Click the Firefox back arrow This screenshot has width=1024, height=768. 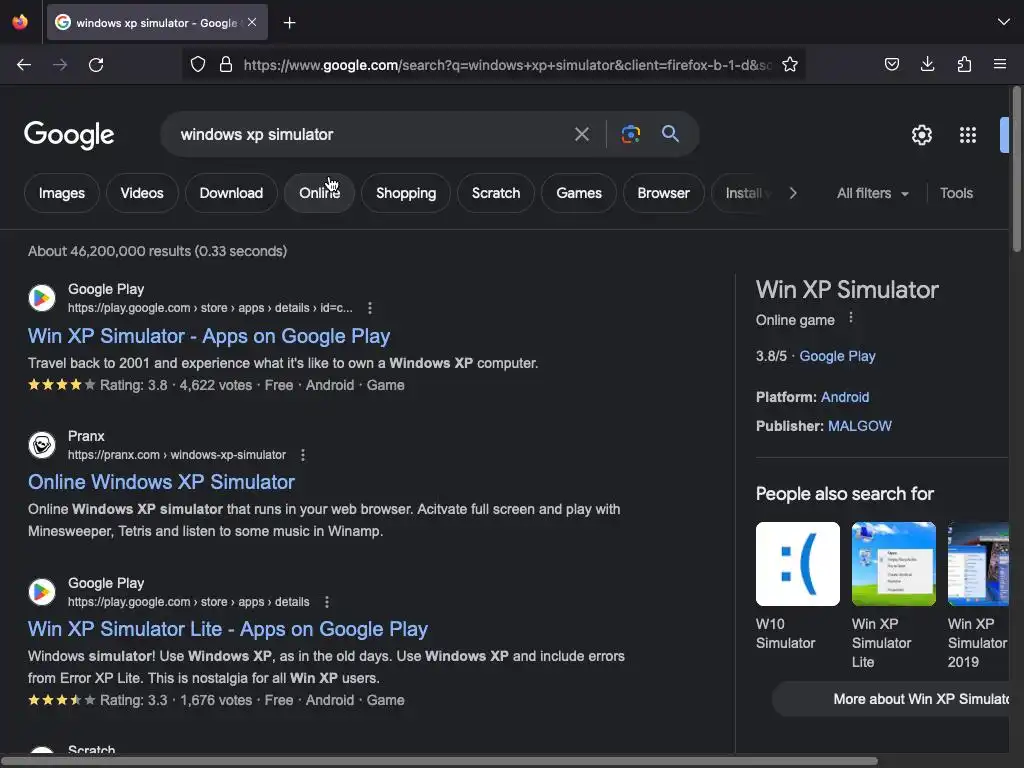click(x=24, y=65)
